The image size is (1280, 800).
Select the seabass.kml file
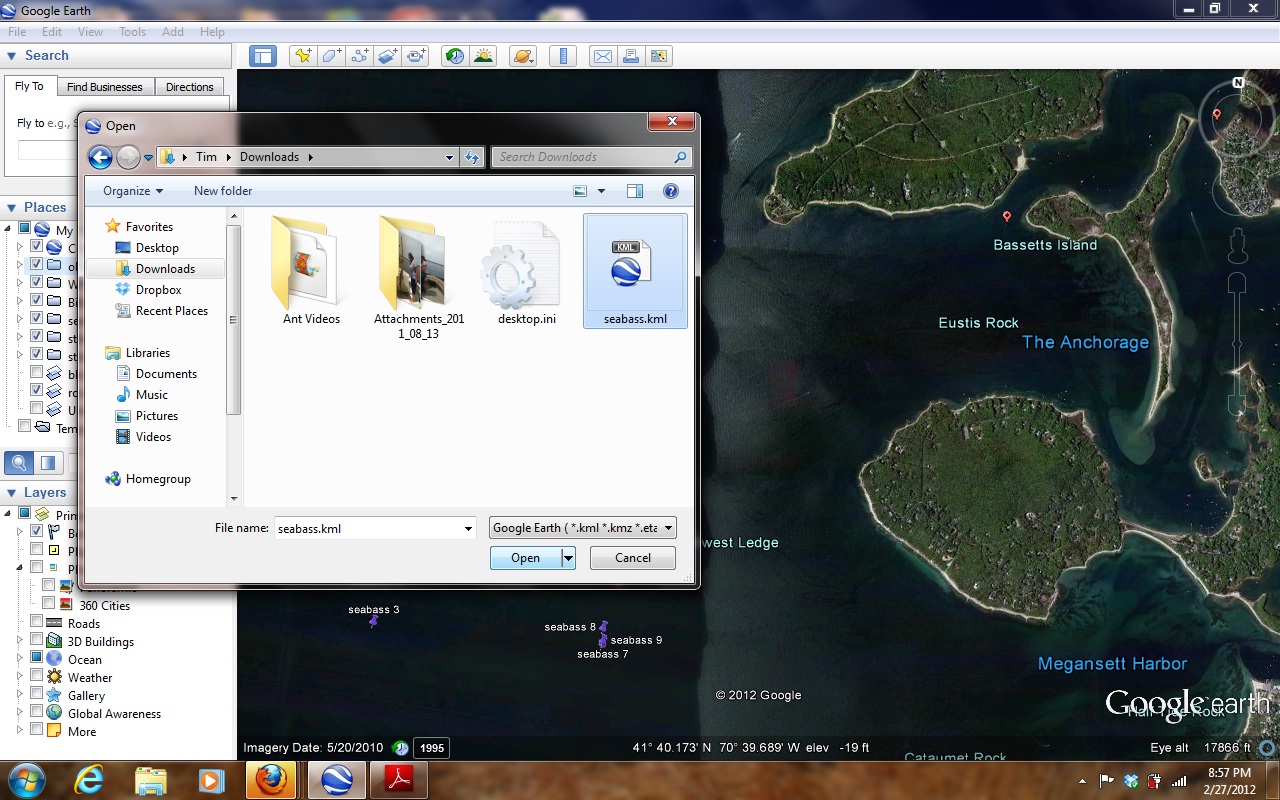pos(635,271)
